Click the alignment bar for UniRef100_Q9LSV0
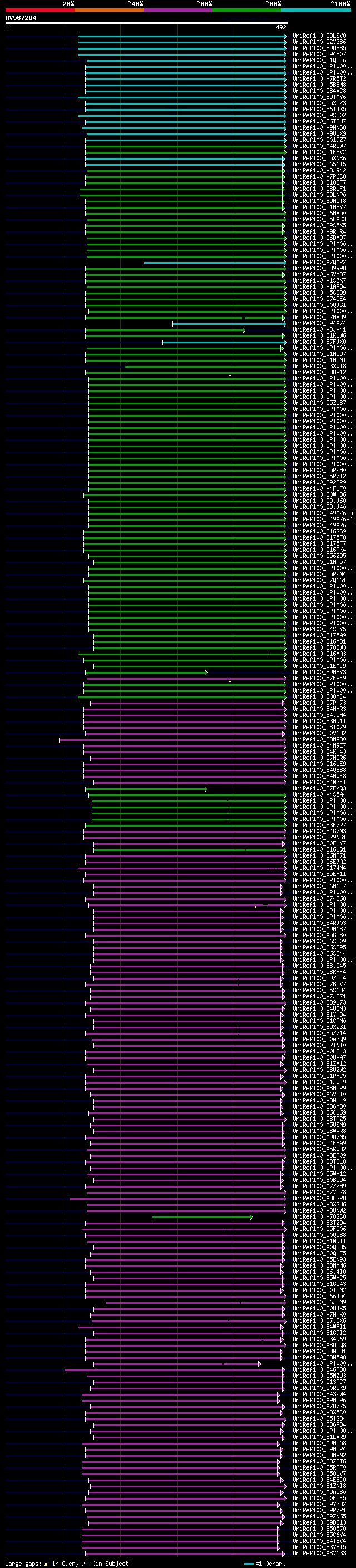Screen dimensions: 356x1568 pos(181,36)
